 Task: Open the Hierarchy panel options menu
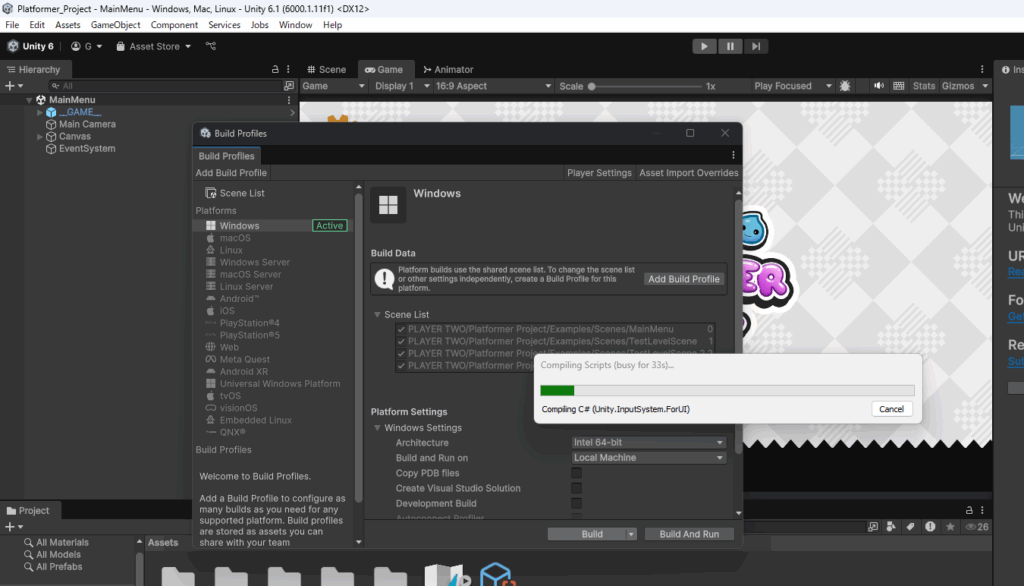pyautogui.click(x=288, y=69)
